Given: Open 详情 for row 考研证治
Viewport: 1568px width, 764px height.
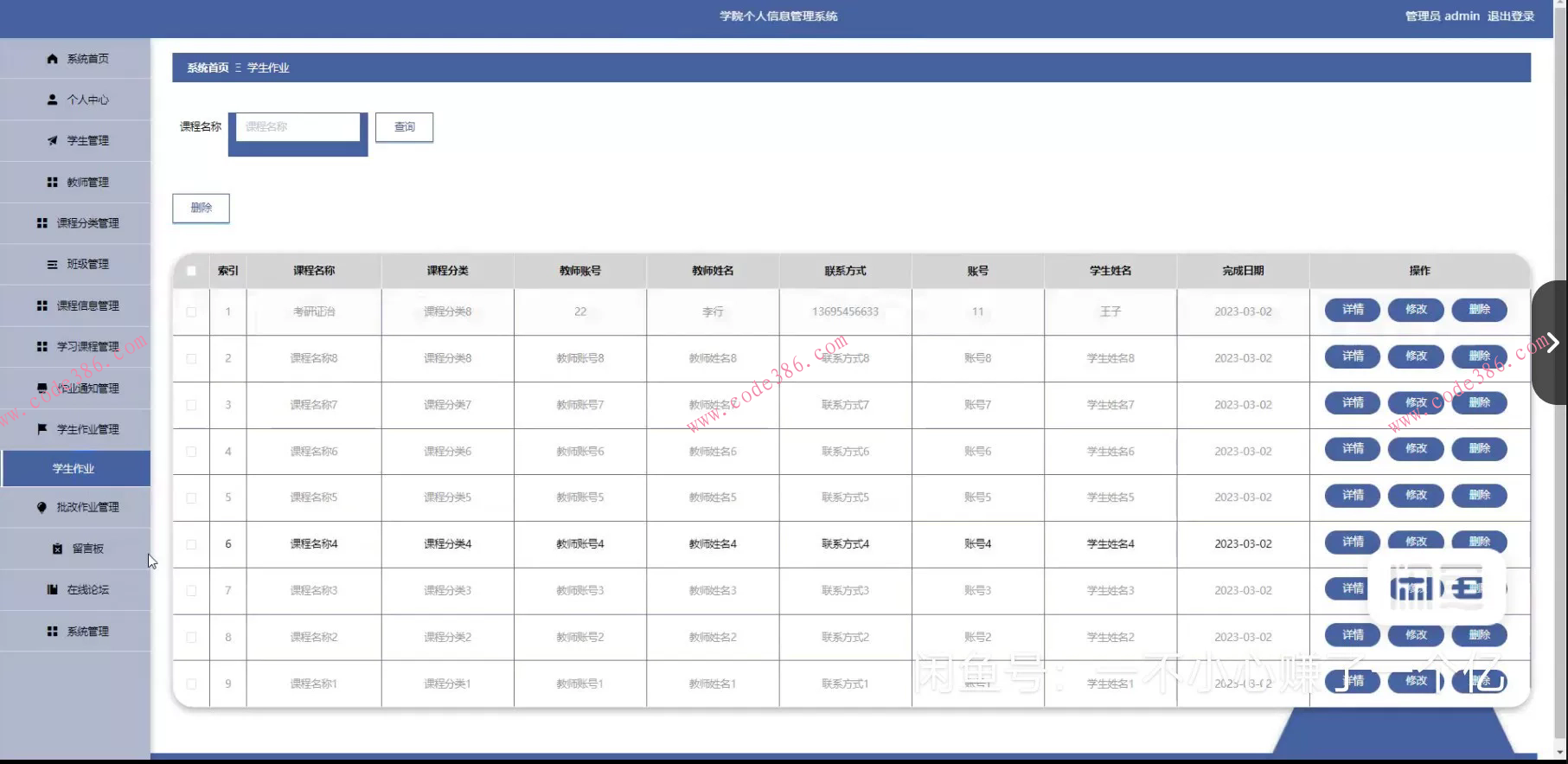Looking at the screenshot, I should [x=1353, y=310].
